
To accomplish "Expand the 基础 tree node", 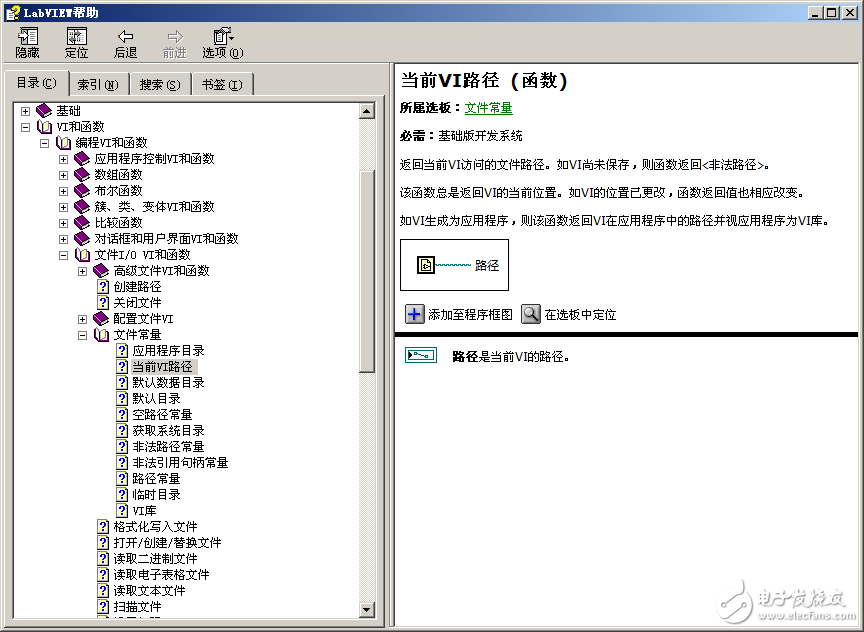I will (x=25, y=111).
